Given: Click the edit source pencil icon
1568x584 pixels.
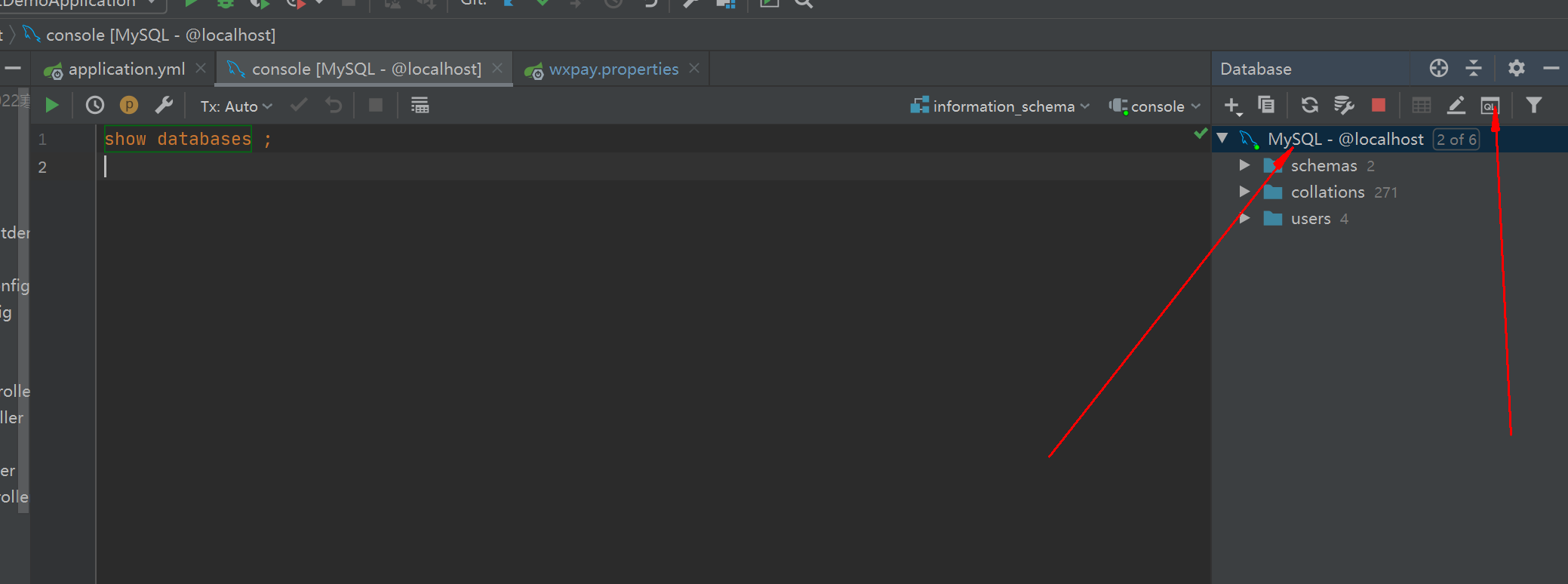Looking at the screenshot, I should 1456,106.
